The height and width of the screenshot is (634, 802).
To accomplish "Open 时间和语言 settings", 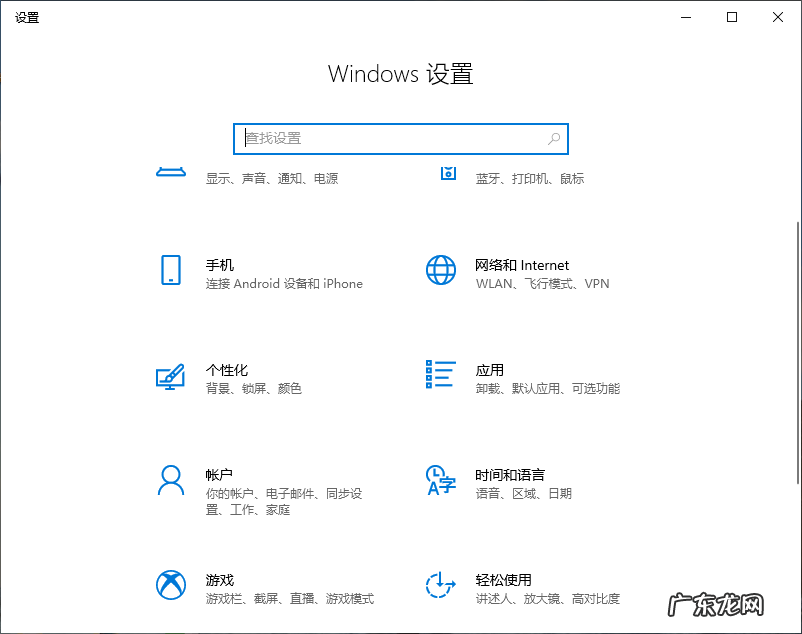I will click(510, 474).
